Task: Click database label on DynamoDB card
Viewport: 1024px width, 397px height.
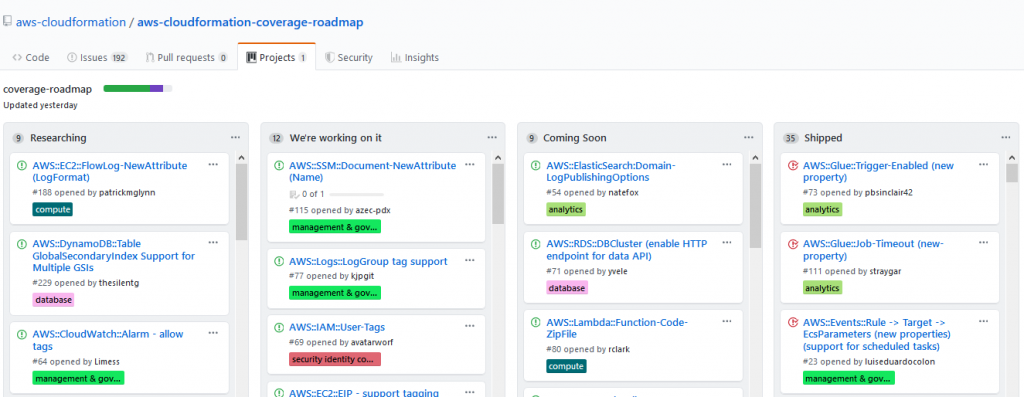Action: pyautogui.click(x=53, y=300)
